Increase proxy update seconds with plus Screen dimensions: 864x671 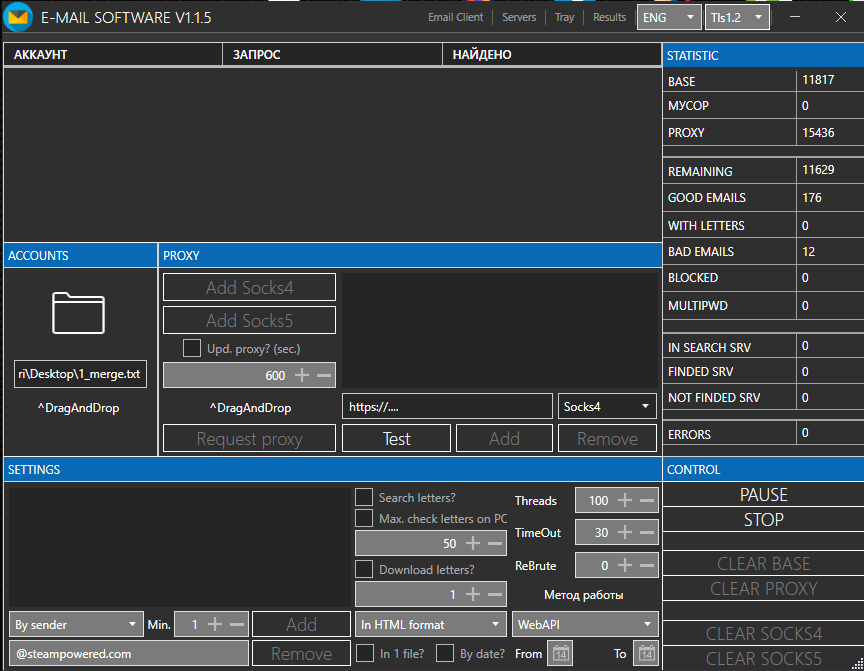pos(301,375)
